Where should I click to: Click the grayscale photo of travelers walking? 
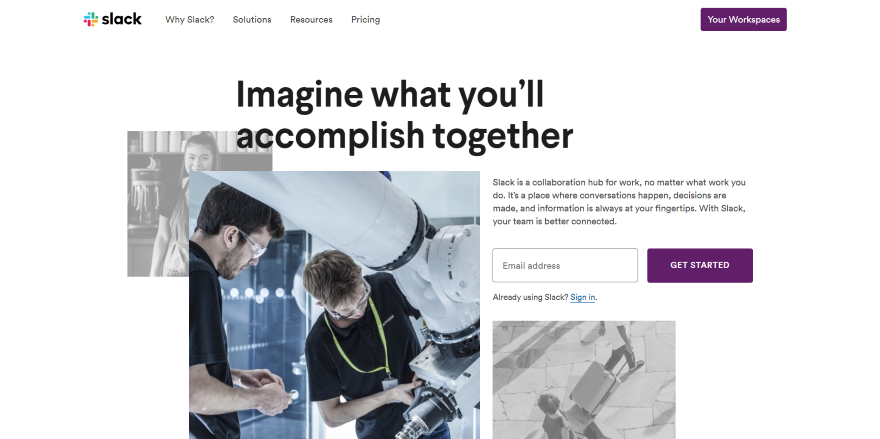point(584,380)
